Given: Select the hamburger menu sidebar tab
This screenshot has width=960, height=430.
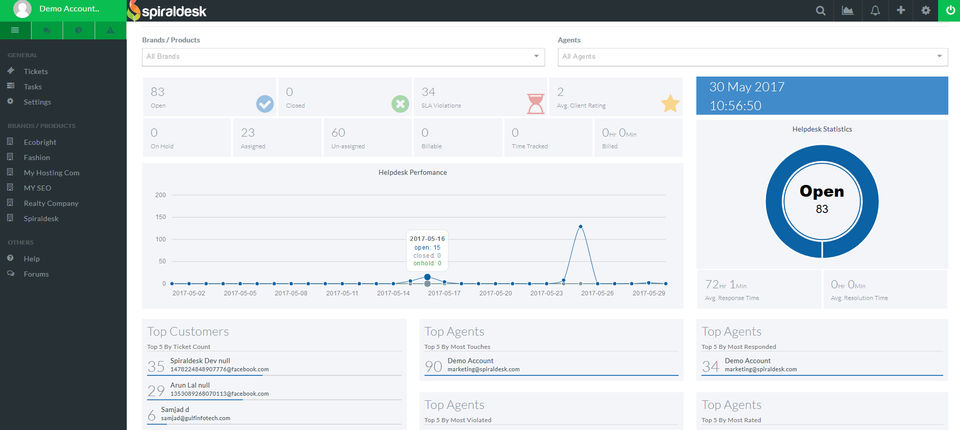Looking at the screenshot, I should (15, 31).
